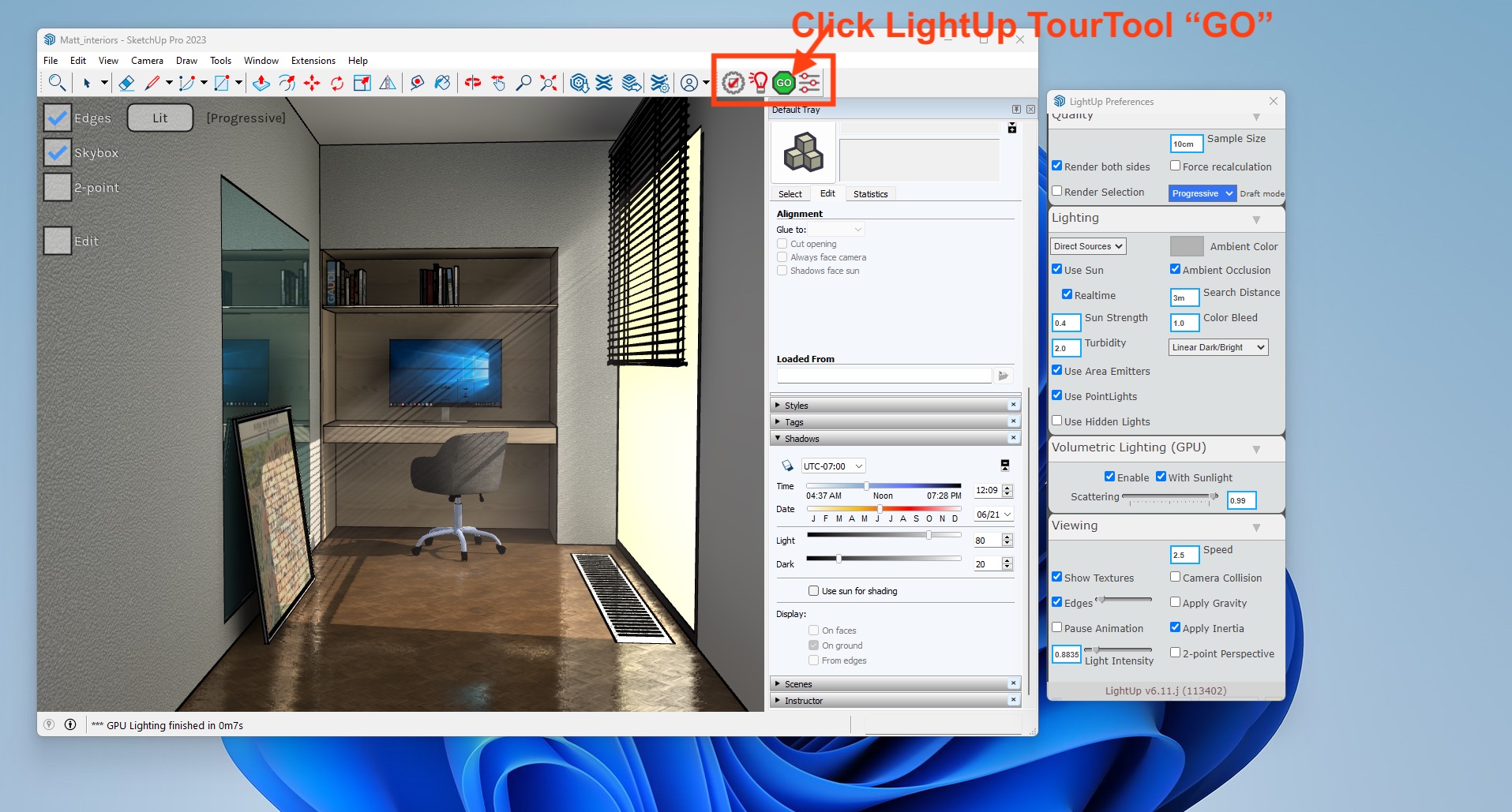Open the UTC-07:00 time zone dropdown
Screen dimensions: 1512x812
point(833,466)
